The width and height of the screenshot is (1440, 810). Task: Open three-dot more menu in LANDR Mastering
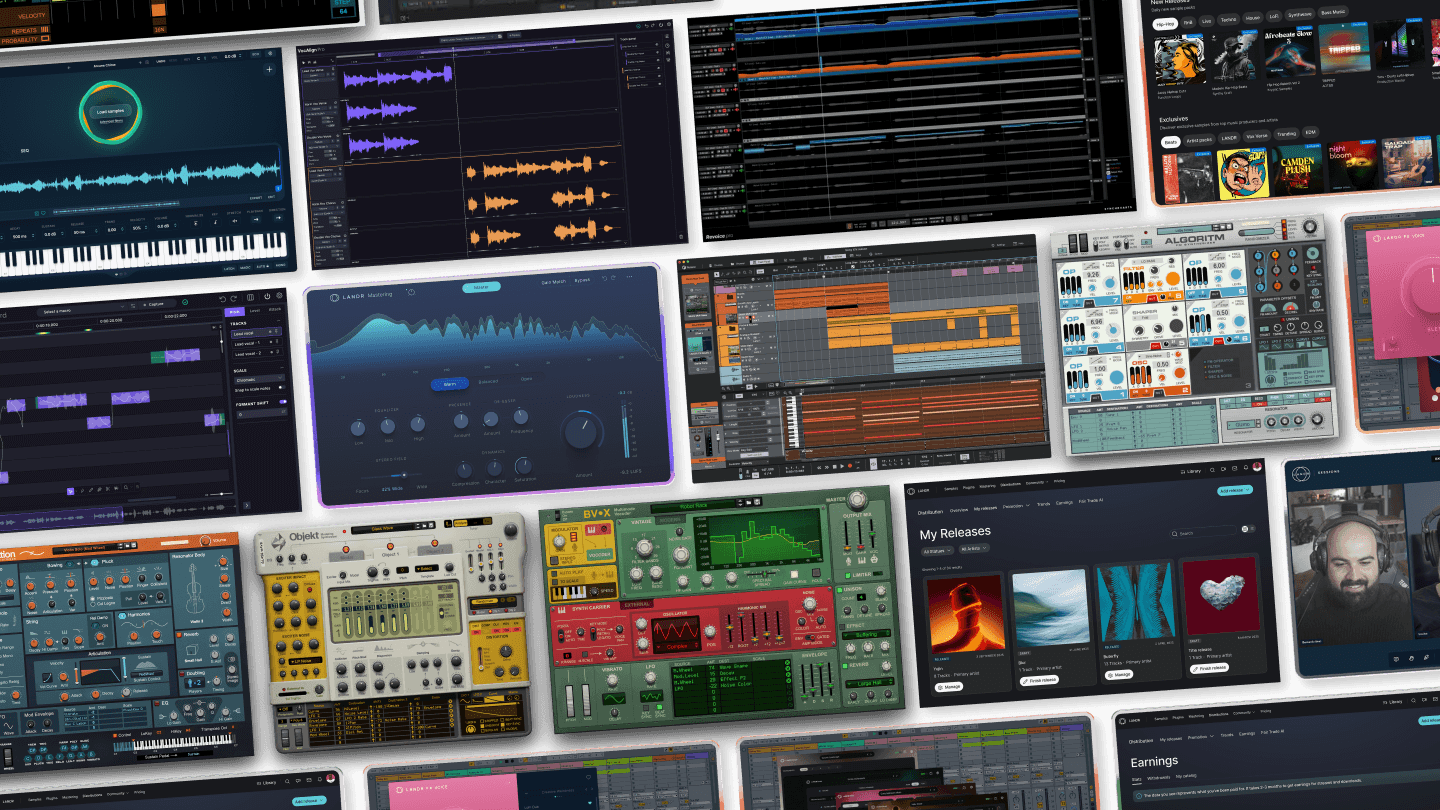click(x=630, y=277)
